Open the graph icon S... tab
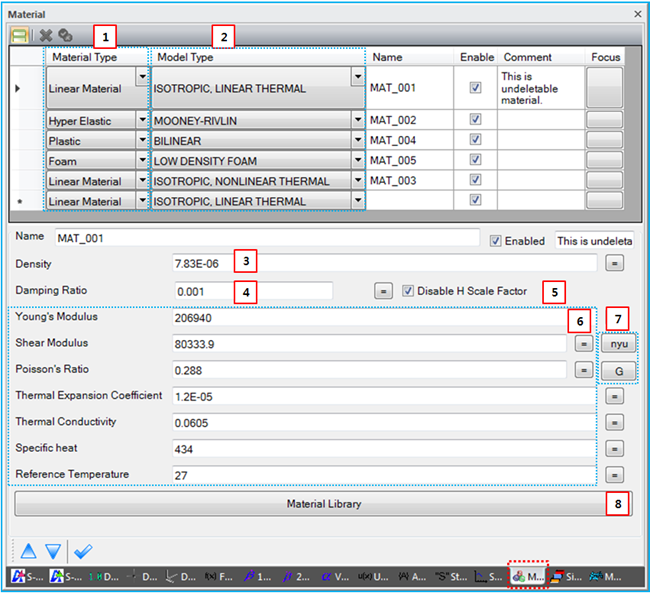The width and height of the screenshot is (650, 593). 488,576
